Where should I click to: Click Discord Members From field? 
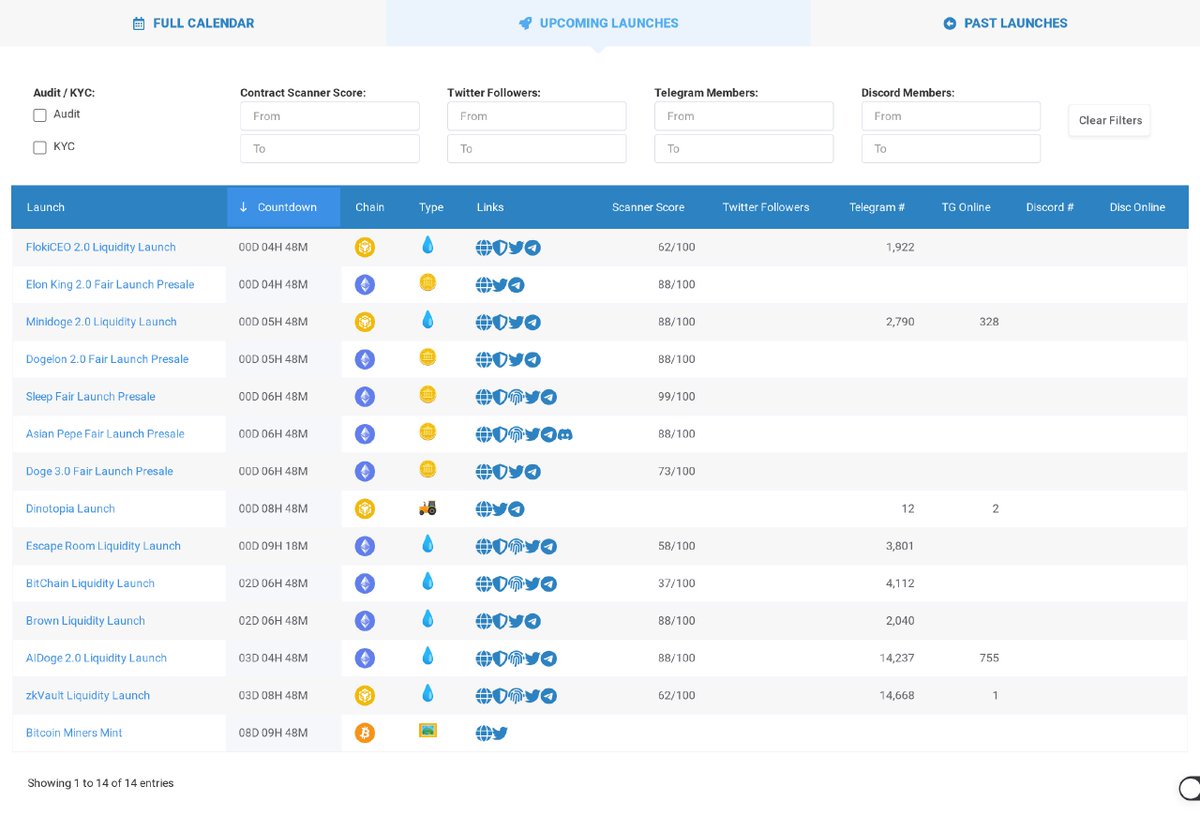pos(951,116)
